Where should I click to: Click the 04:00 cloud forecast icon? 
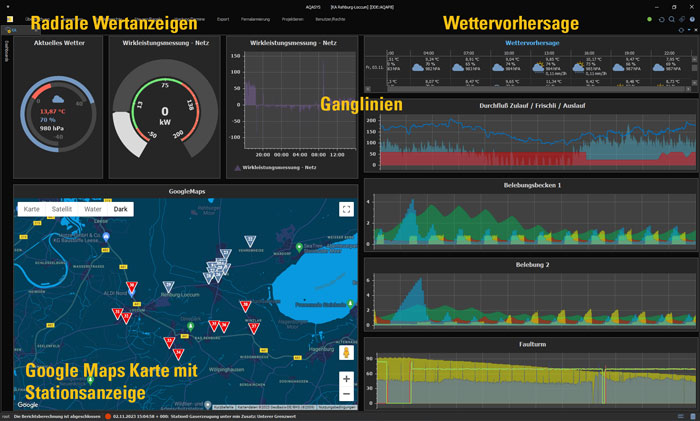418,67
